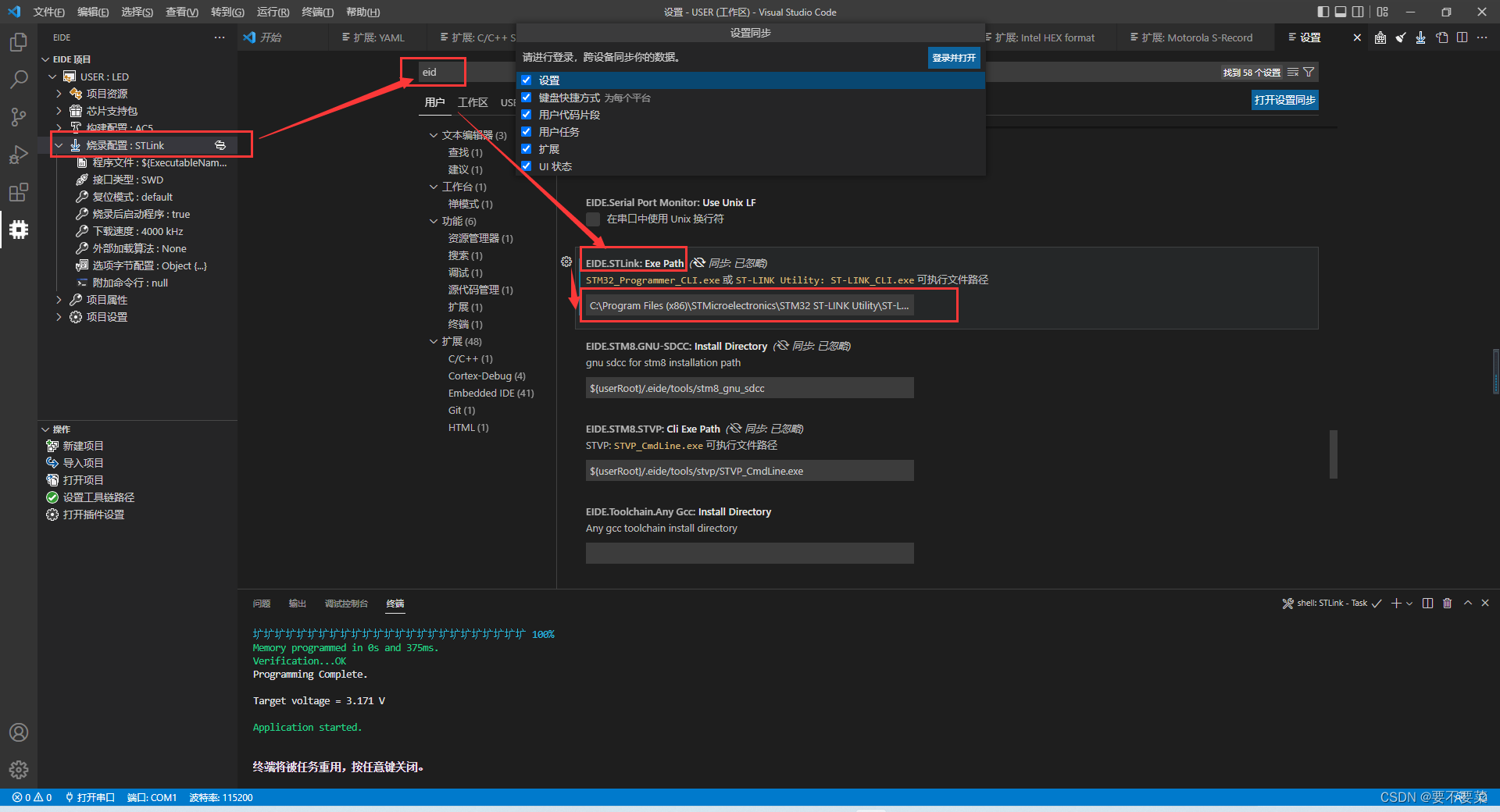Open the Explorer view in activity bar

[19, 41]
